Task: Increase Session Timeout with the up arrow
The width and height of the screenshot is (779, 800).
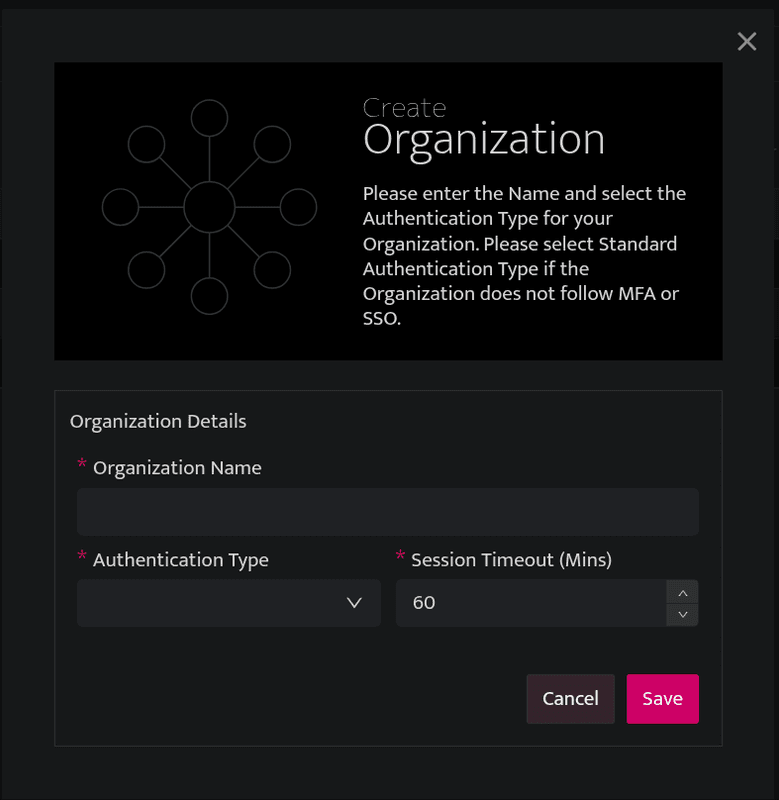Action: click(x=683, y=593)
